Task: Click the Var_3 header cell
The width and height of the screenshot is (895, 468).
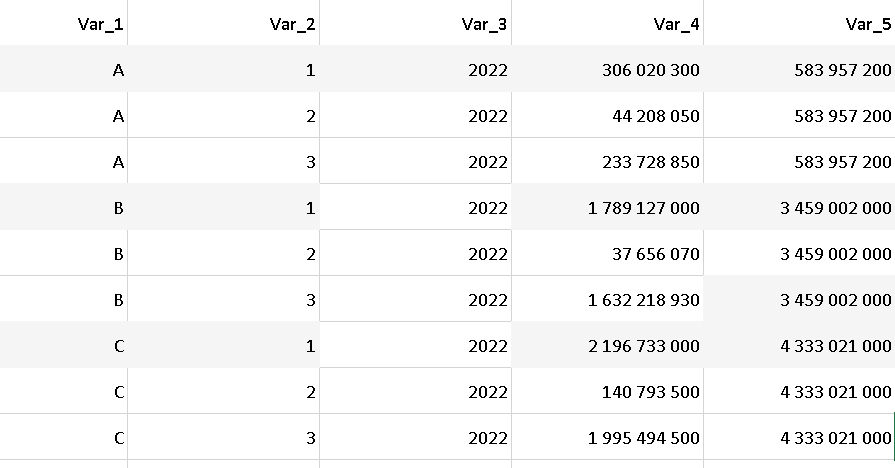Action: click(x=484, y=24)
